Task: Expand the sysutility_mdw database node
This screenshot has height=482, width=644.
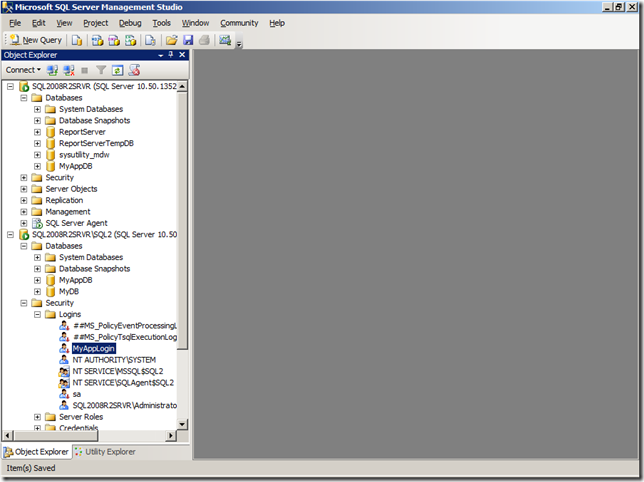Action: (x=37, y=155)
